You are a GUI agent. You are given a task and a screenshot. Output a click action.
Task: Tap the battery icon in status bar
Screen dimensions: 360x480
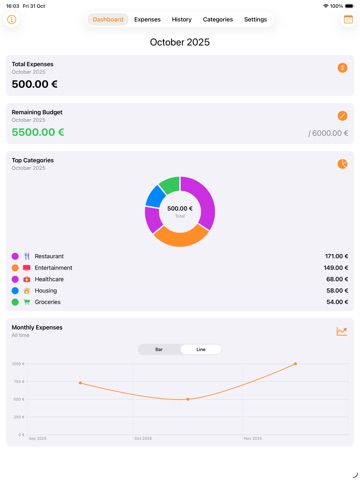tap(349, 6)
